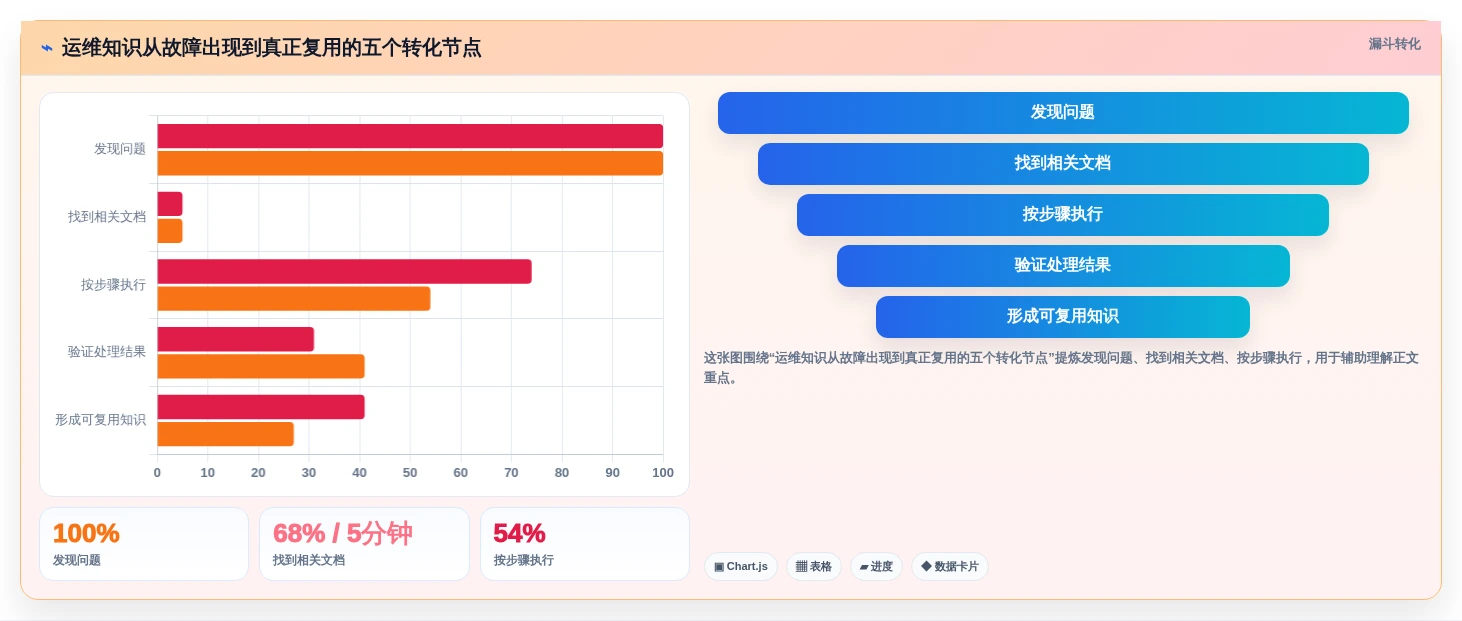Click the Chart.js tag
Viewport: 1462px width, 621px height.
[741, 567]
